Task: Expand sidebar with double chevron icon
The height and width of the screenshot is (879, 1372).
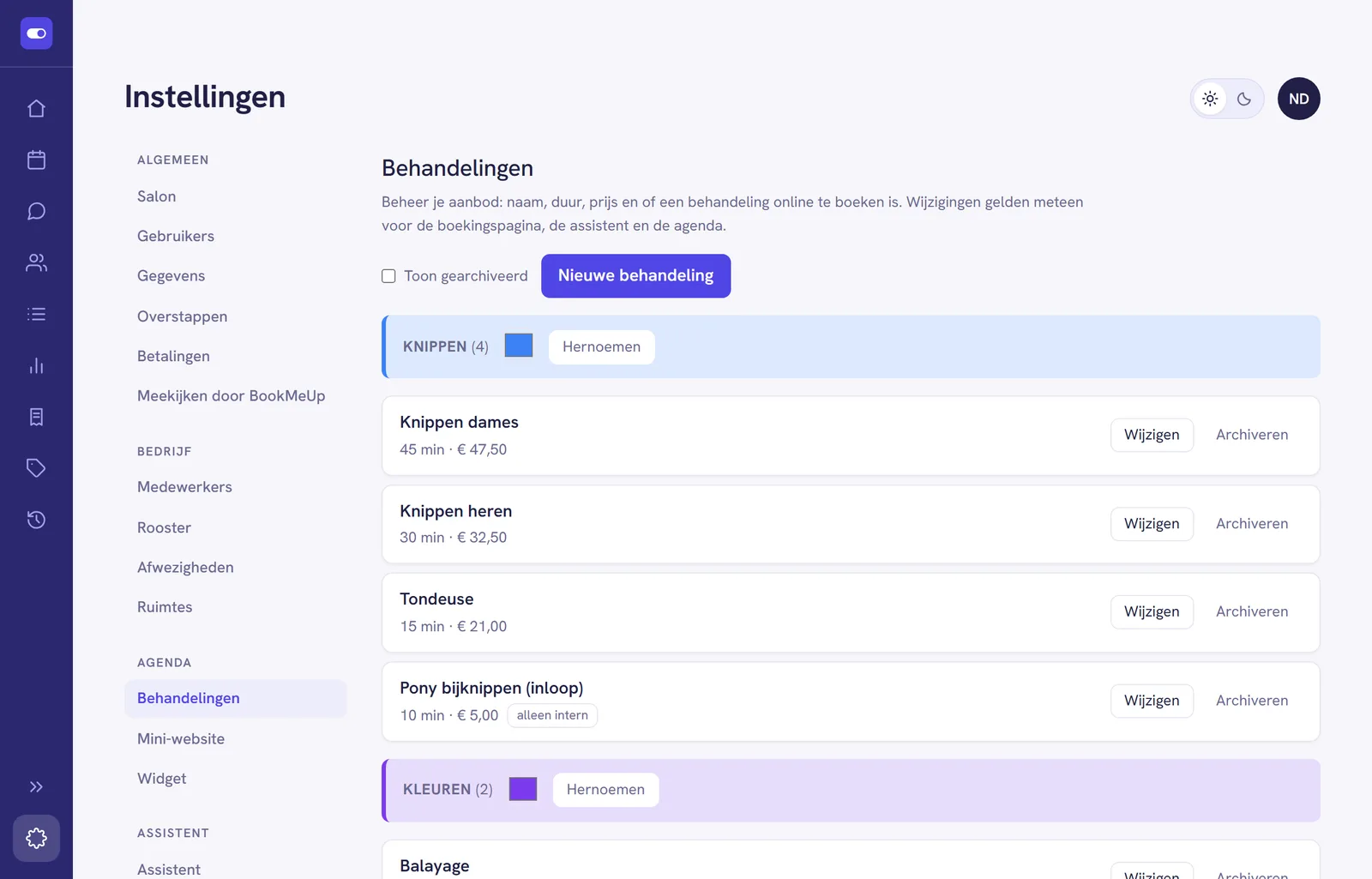Action: point(36,787)
